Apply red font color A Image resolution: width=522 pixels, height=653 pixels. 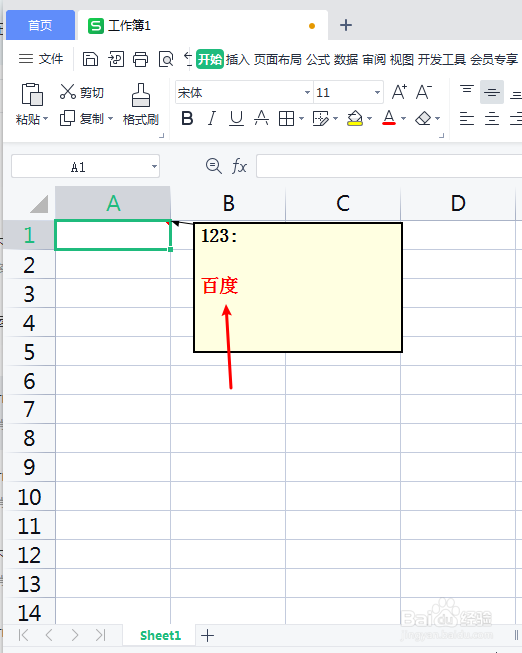[x=389, y=118]
